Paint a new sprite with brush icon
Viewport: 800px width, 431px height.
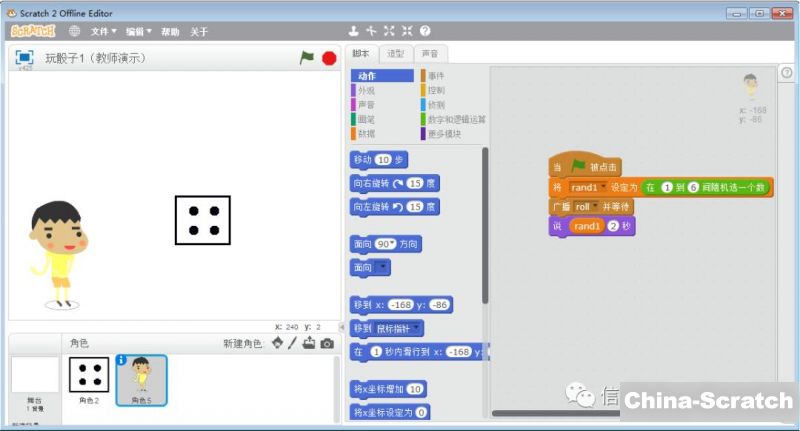[292, 343]
